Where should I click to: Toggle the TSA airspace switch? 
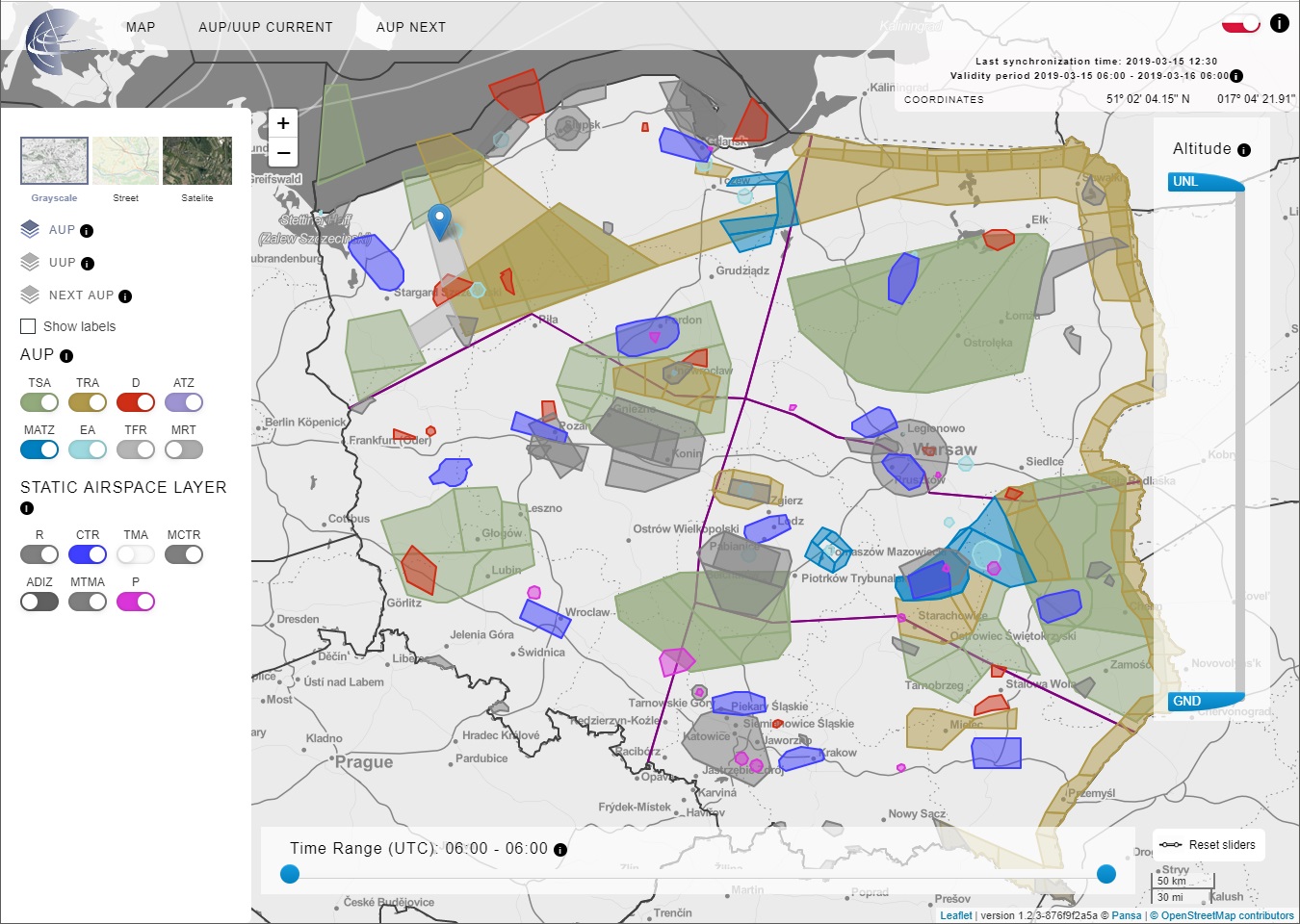tap(39, 402)
